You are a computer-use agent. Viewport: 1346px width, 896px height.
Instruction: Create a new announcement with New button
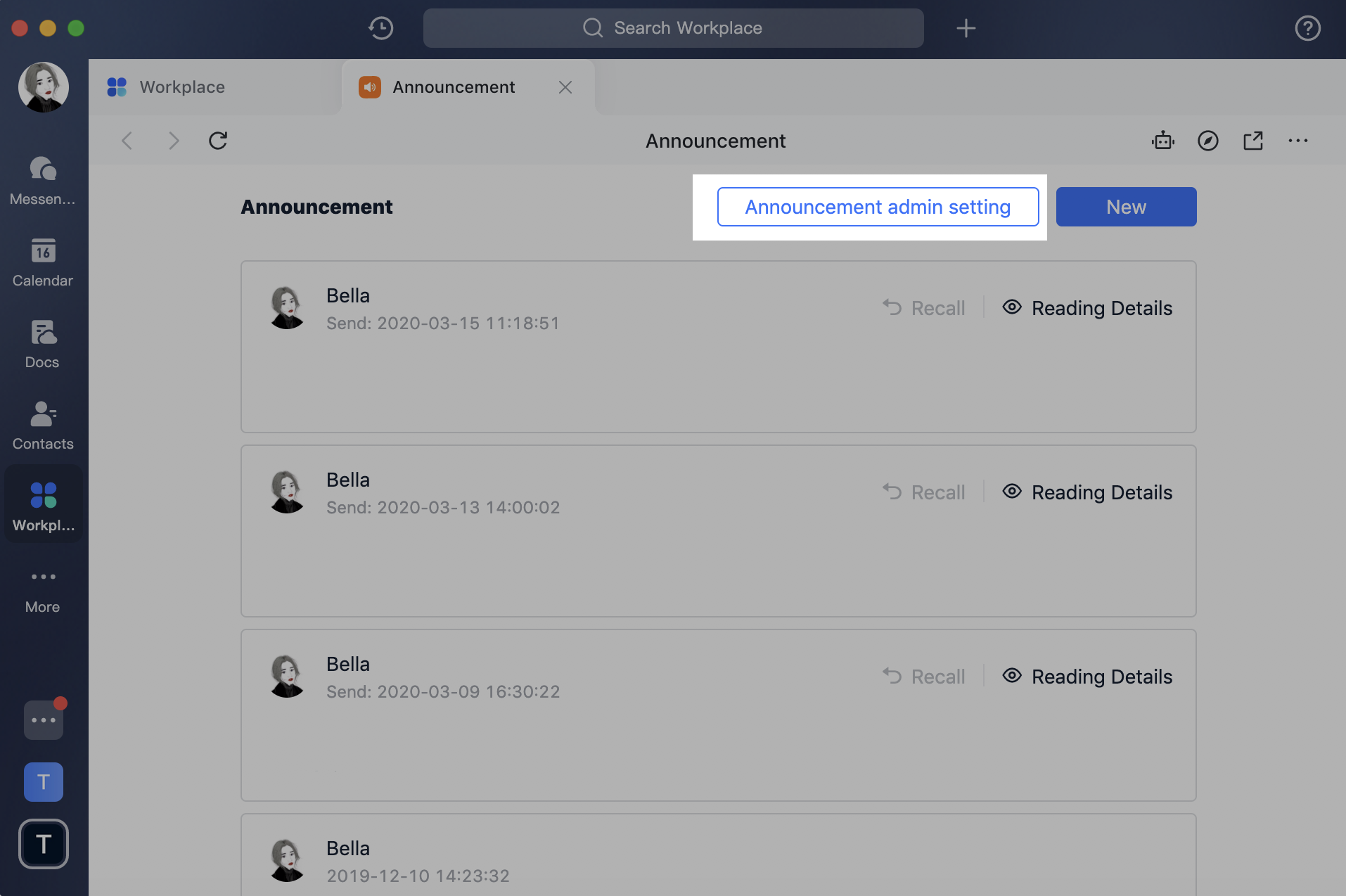coord(1125,207)
